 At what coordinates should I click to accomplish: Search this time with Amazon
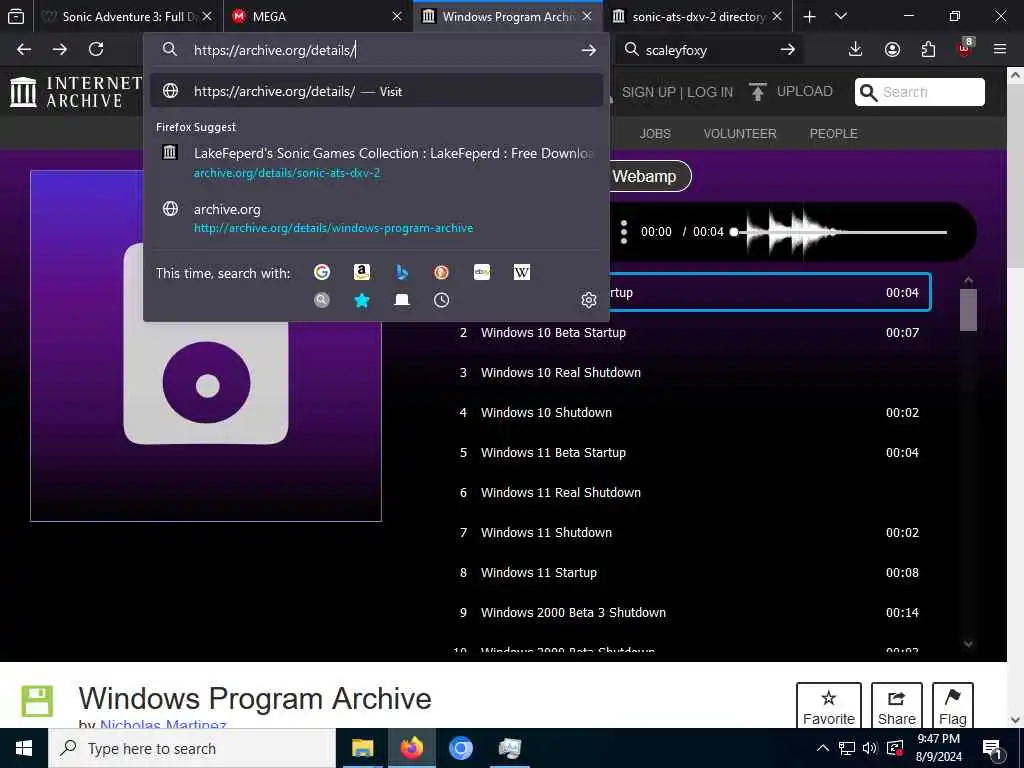(x=362, y=272)
